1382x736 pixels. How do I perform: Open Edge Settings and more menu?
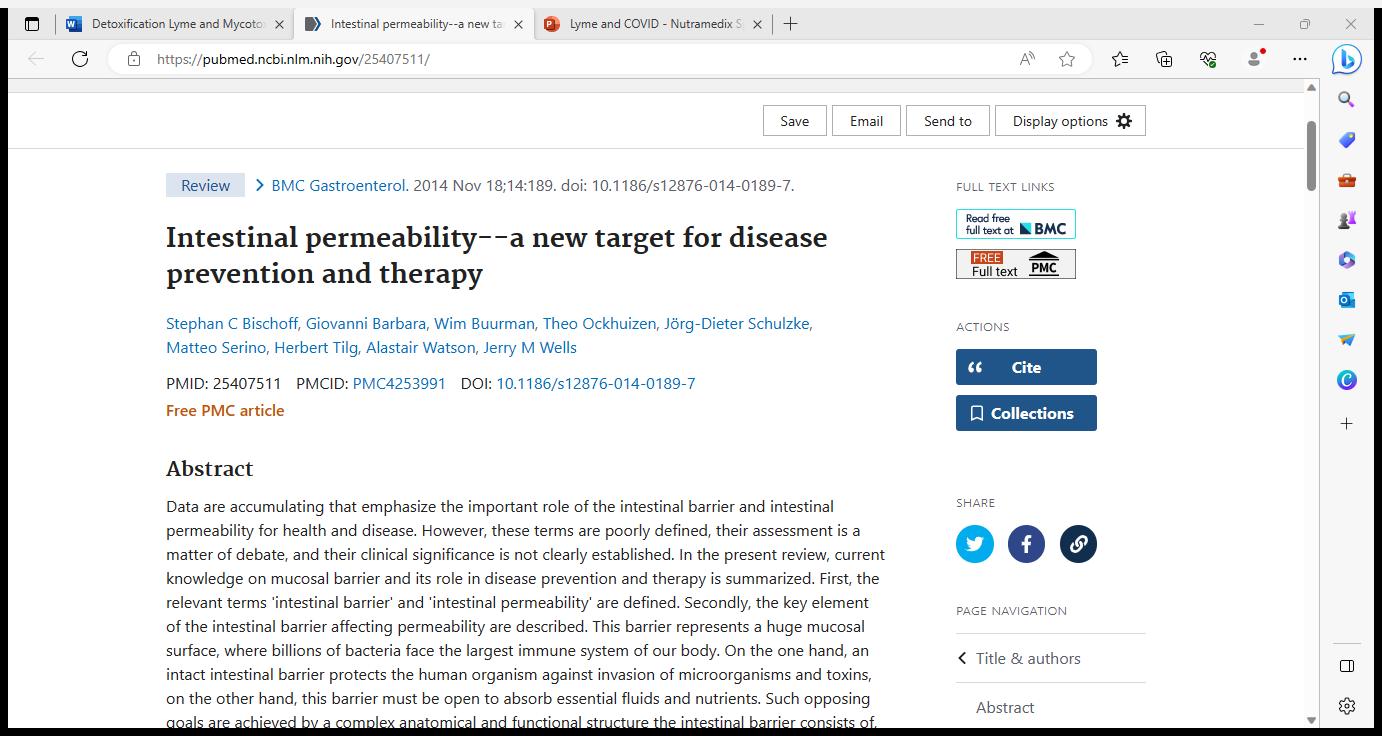coord(1300,59)
